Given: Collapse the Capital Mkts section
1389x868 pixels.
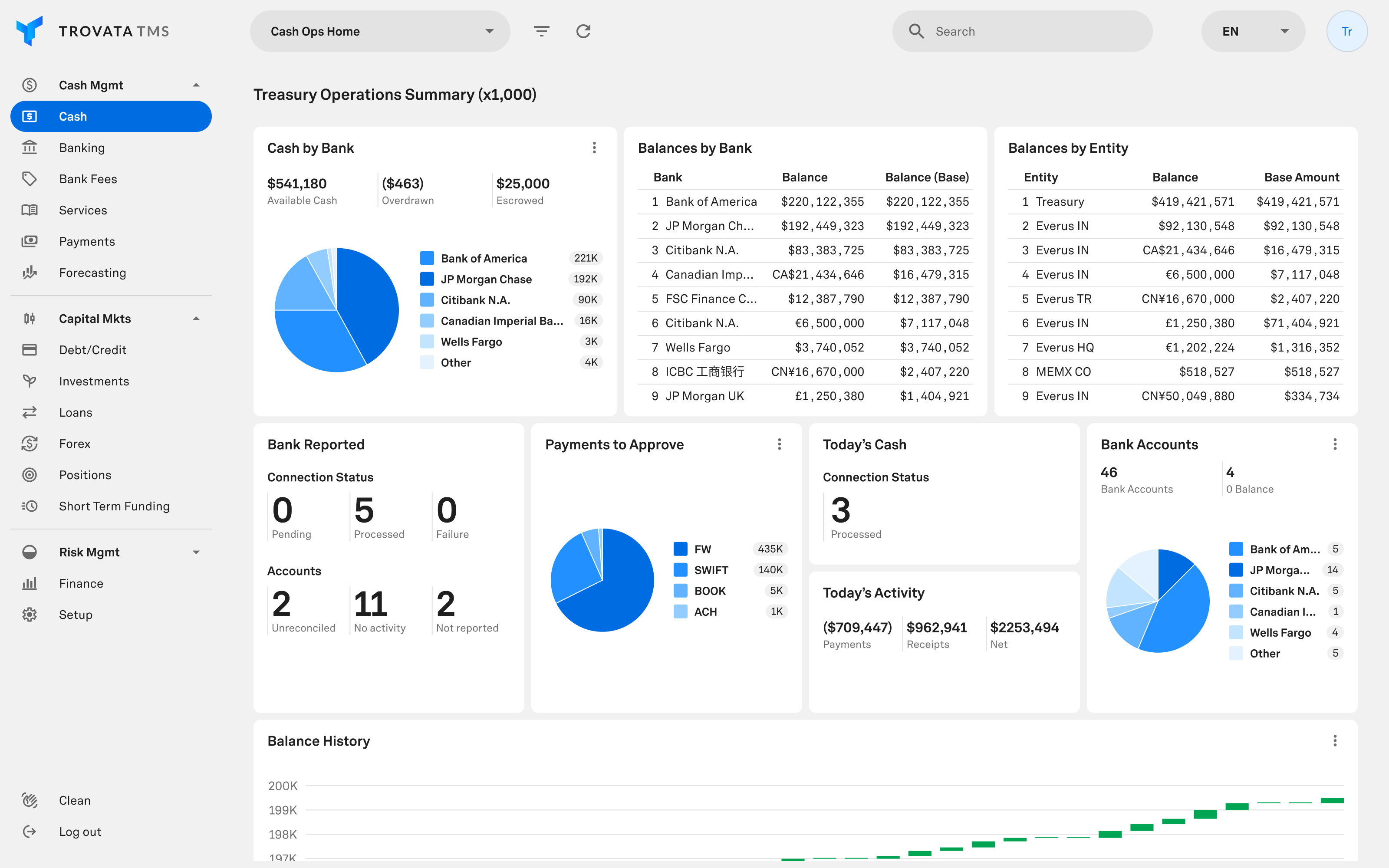Looking at the screenshot, I should pyautogui.click(x=196, y=319).
